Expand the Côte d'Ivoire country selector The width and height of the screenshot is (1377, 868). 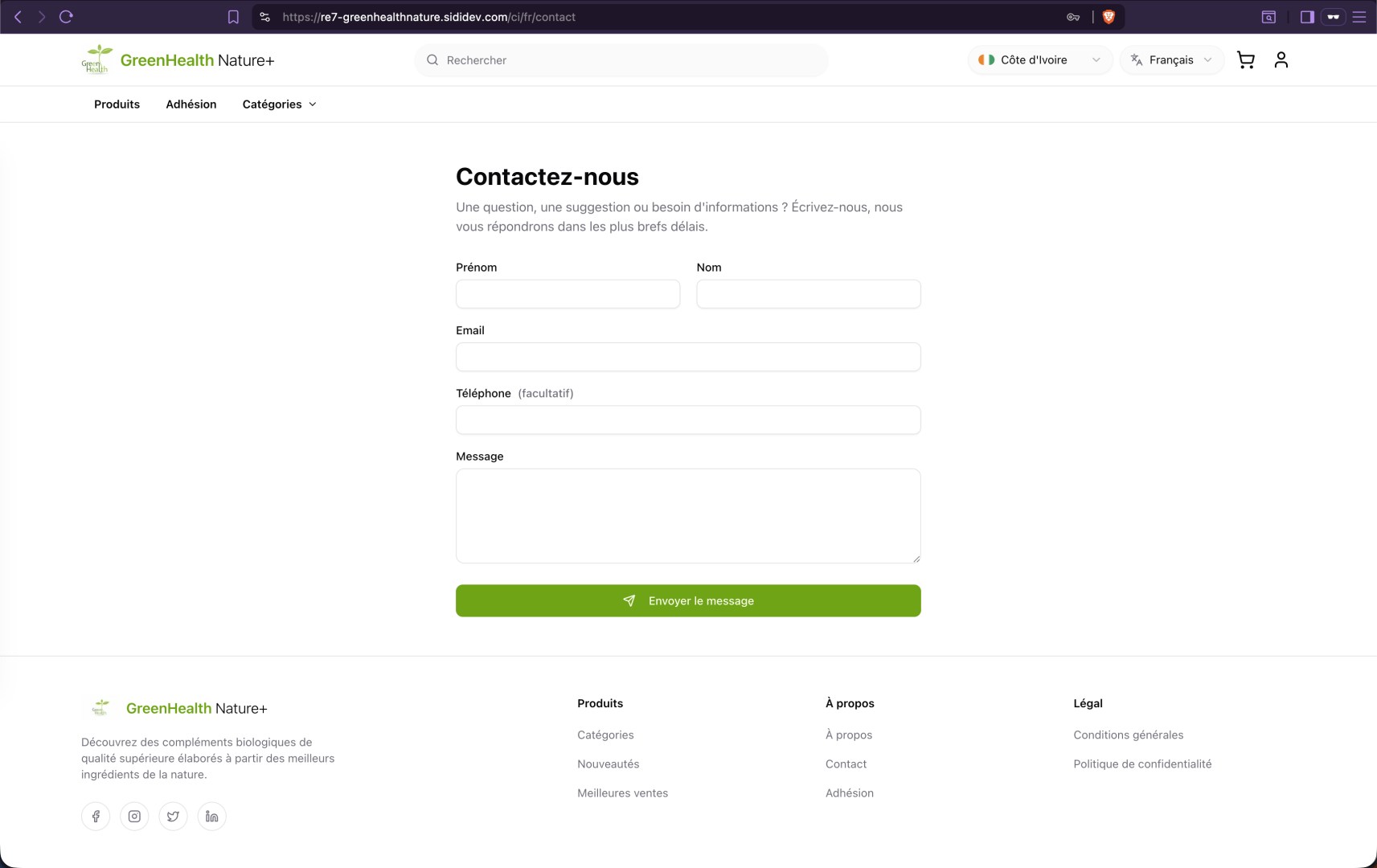tap(1039, 60)
